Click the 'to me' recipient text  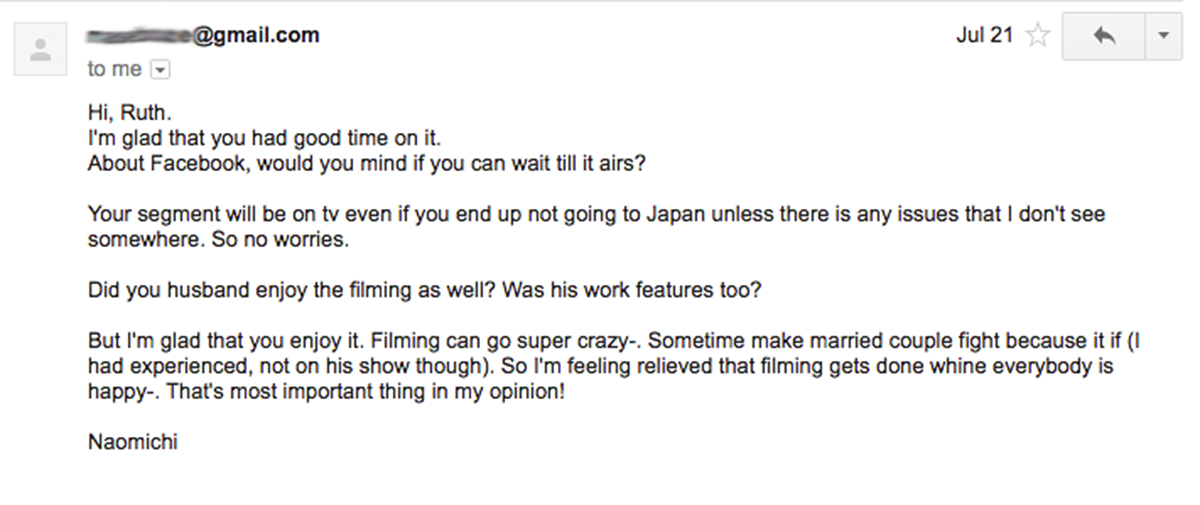coord(115,70)
